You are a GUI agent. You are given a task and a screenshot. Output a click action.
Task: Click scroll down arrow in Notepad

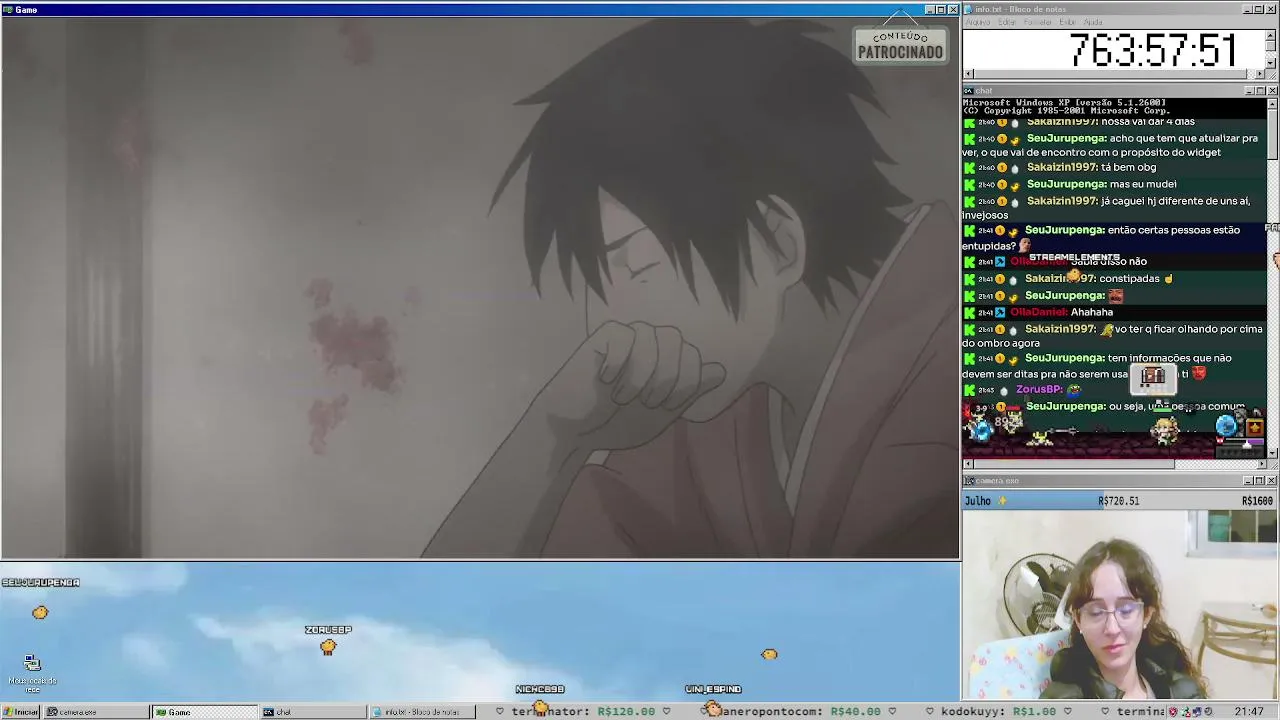[1272, 63]
